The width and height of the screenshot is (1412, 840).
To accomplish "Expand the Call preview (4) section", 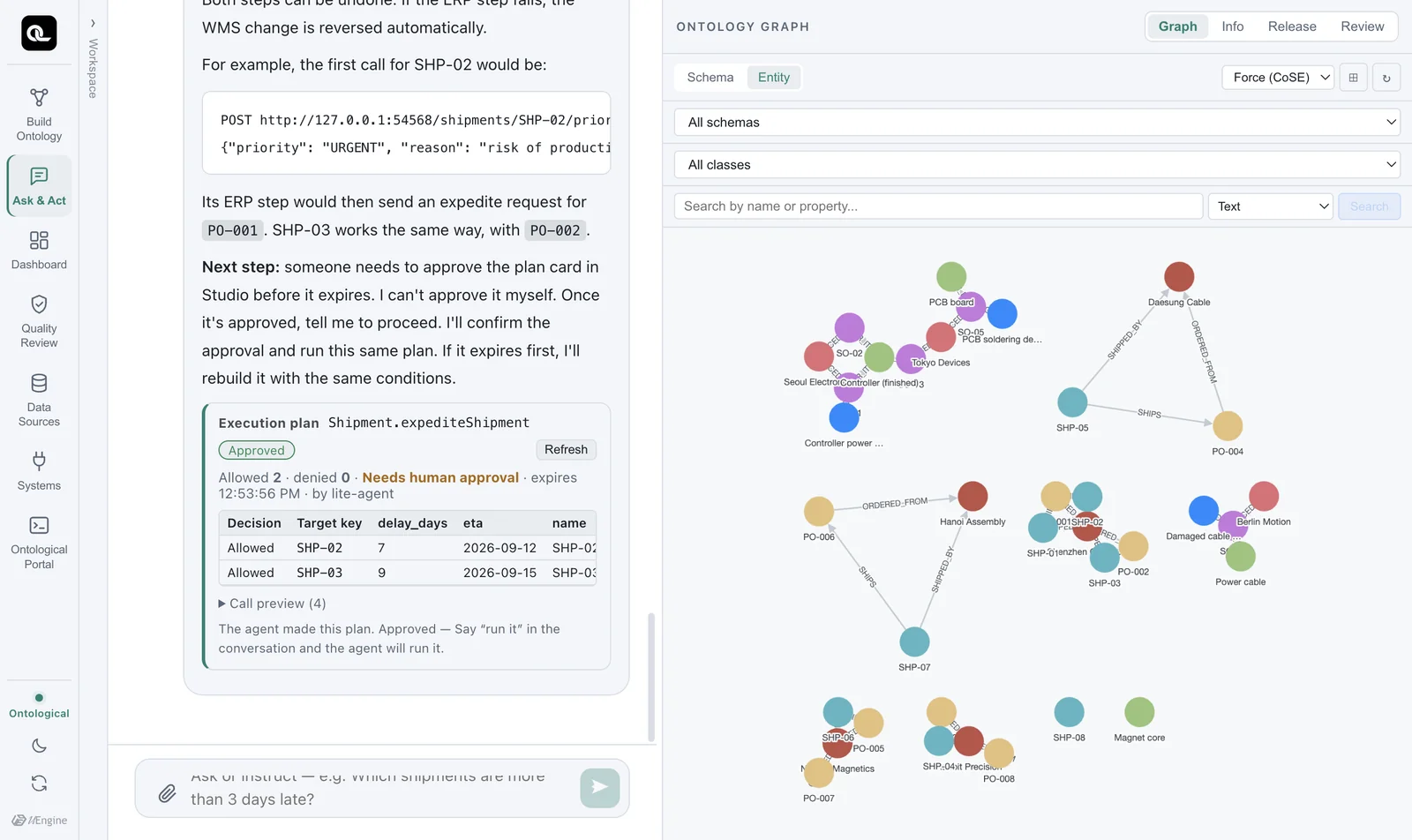I will pyautogui.click(x=273, y=604).
